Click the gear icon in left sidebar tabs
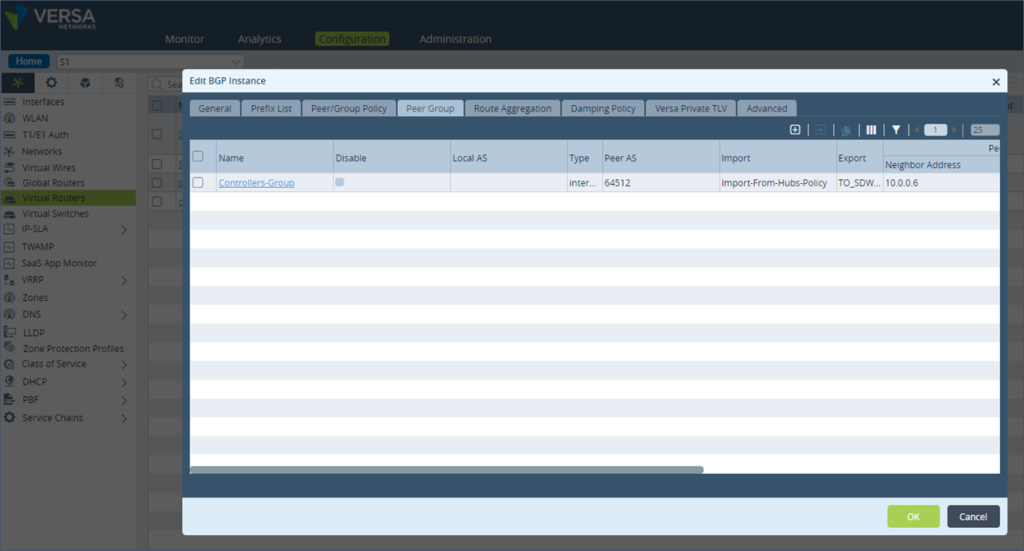Screen dimensions: 1024x551 (51, 83)
